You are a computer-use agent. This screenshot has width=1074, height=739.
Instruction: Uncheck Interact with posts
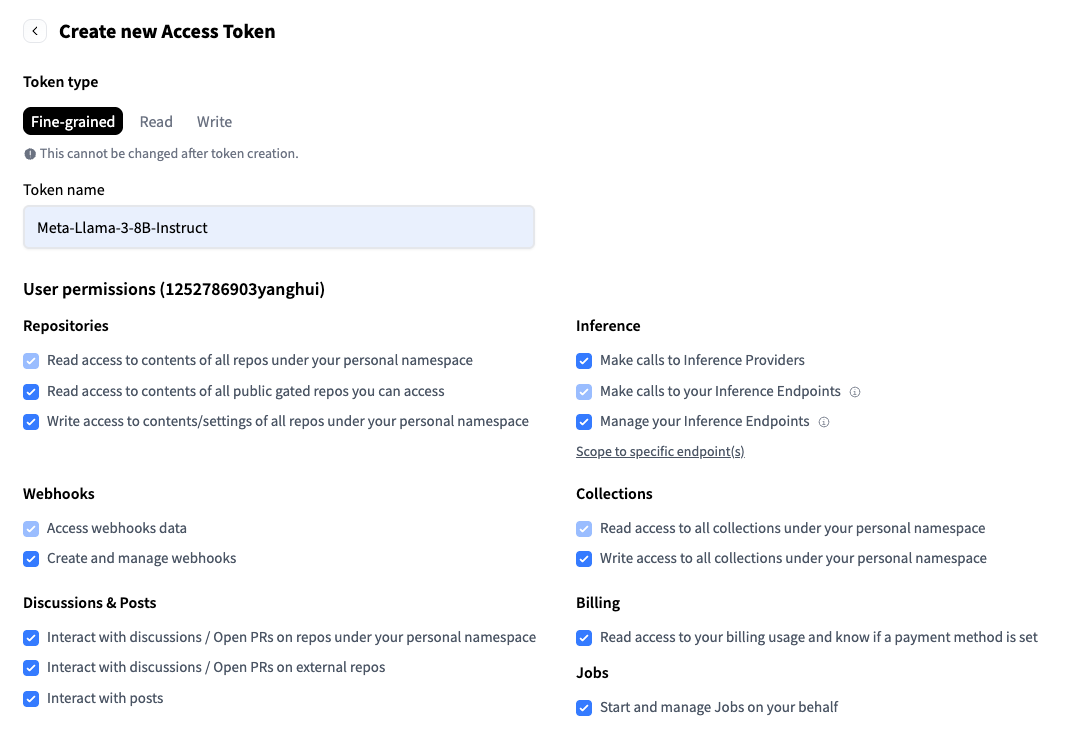(x=31, y=699)
